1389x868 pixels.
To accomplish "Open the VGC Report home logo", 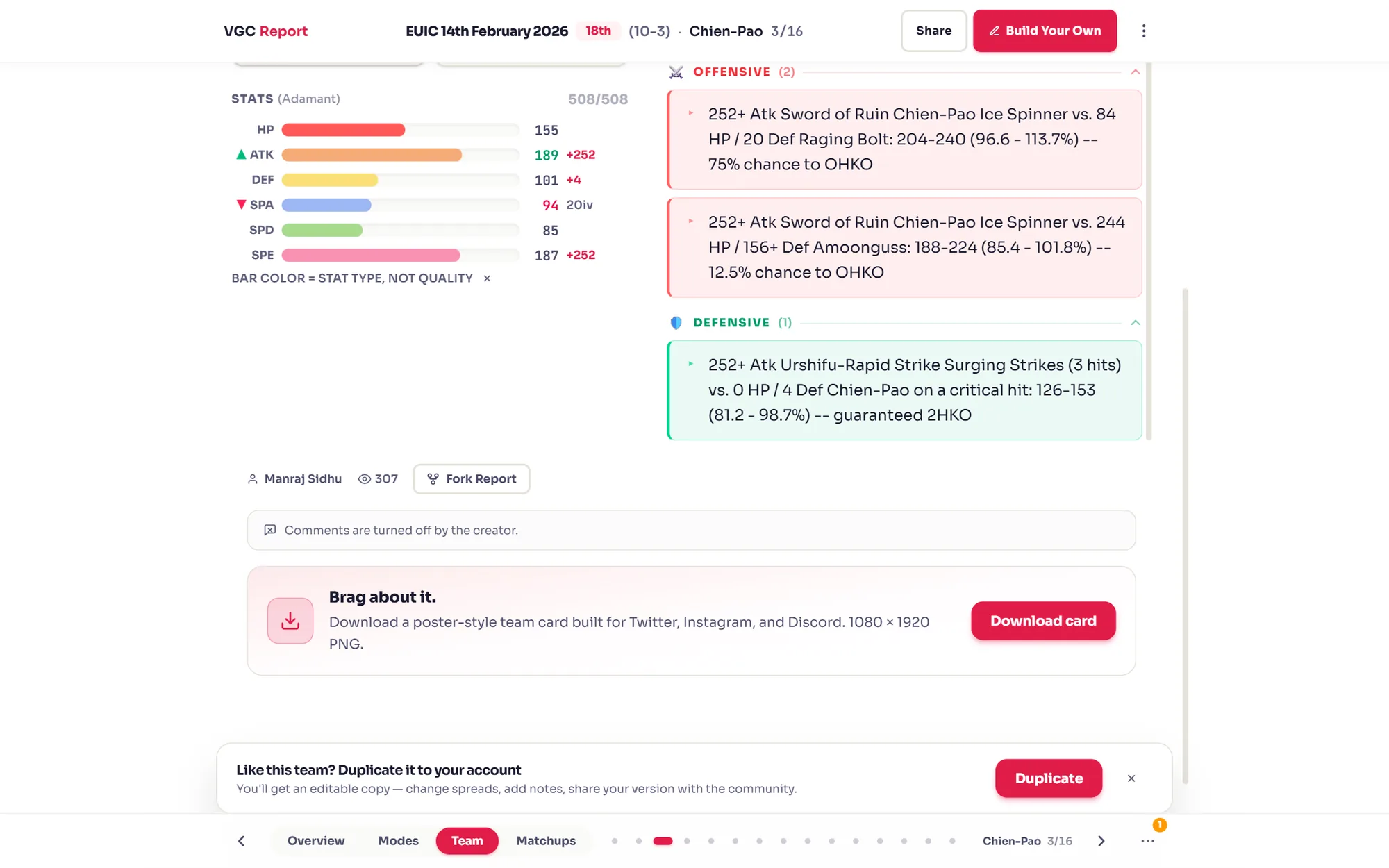I will tap(265, 31).
